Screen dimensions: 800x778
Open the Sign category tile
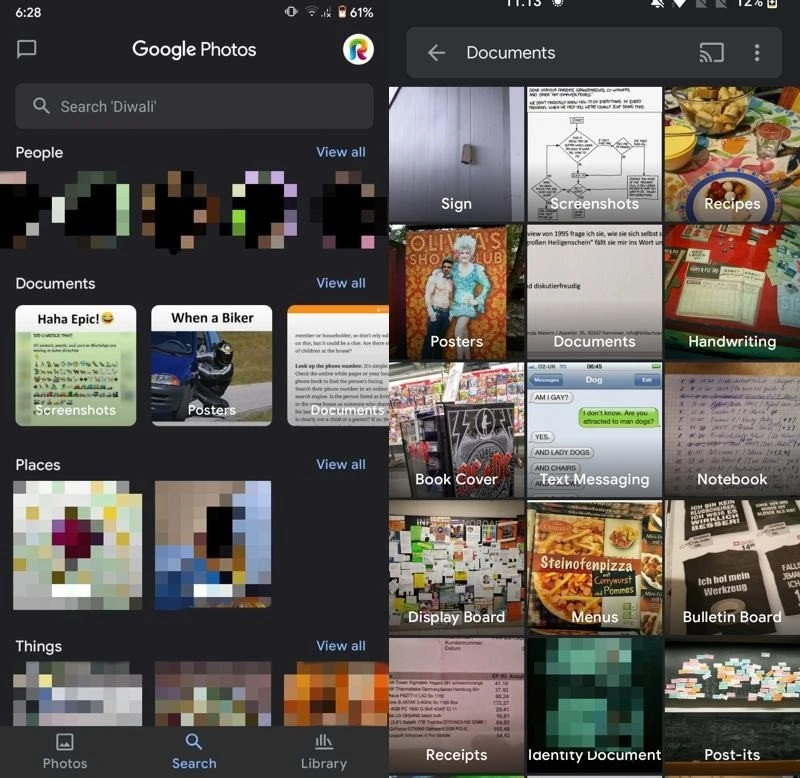[x=456, y=154]
